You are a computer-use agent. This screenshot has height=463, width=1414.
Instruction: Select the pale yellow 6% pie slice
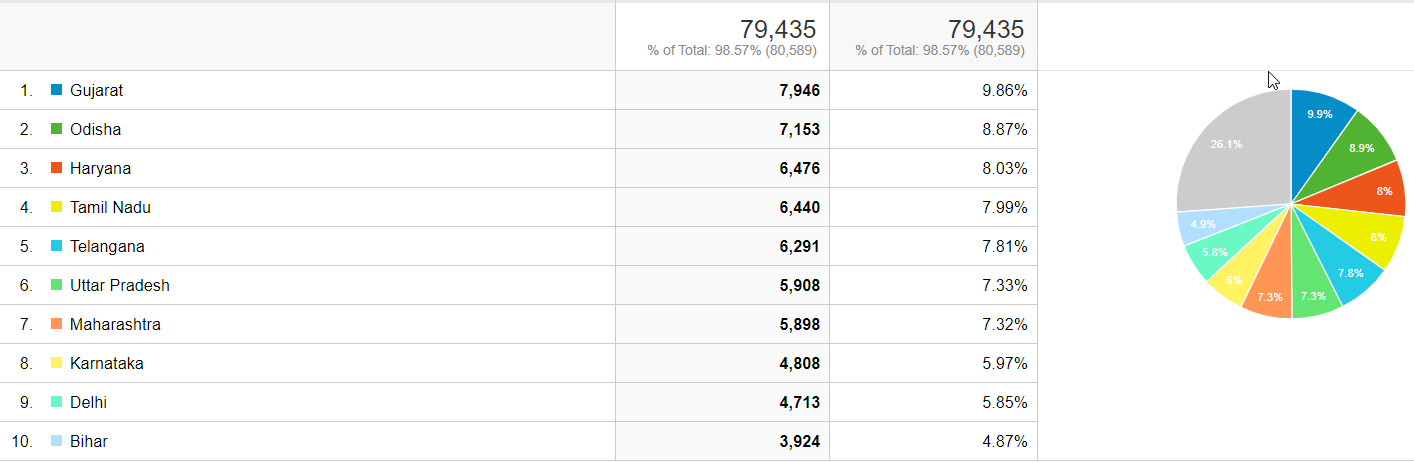pos(1236,283)
